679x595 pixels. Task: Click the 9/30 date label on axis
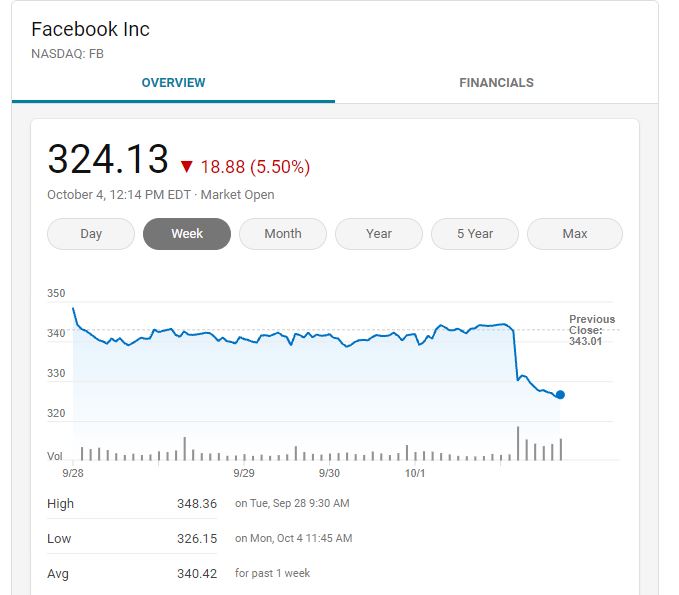(329, 473)
